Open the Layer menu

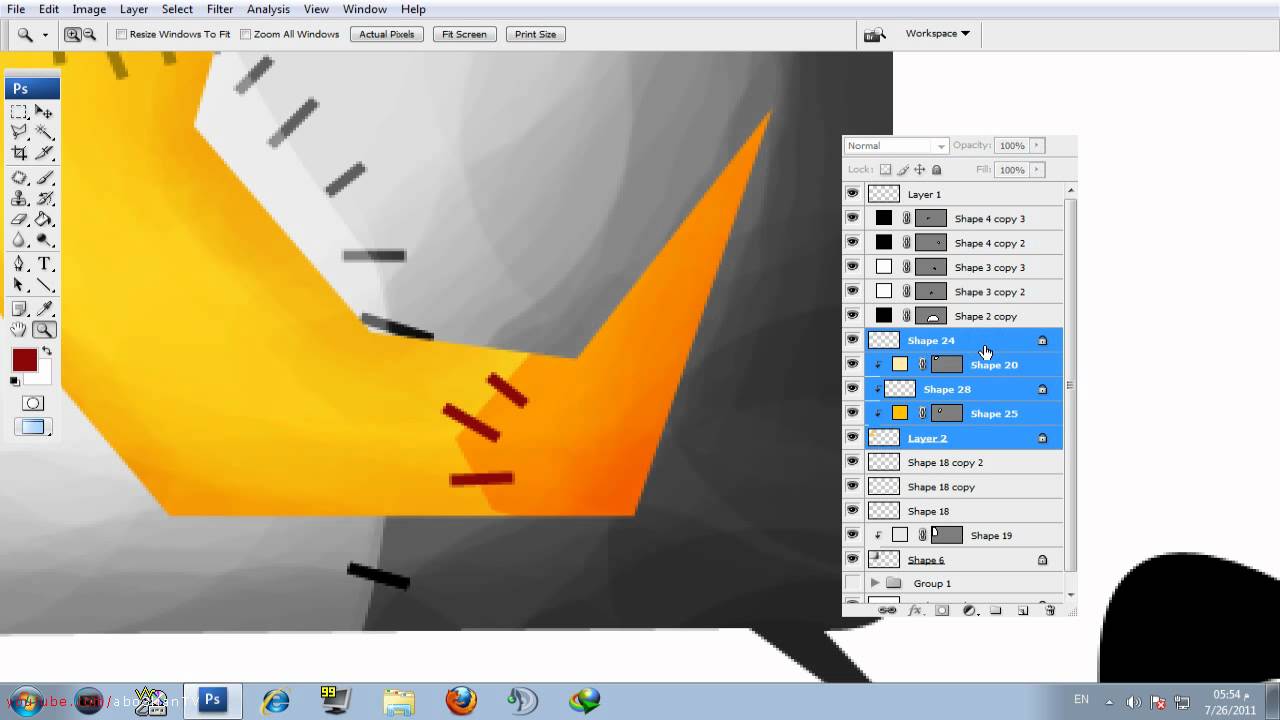[134, 9]
